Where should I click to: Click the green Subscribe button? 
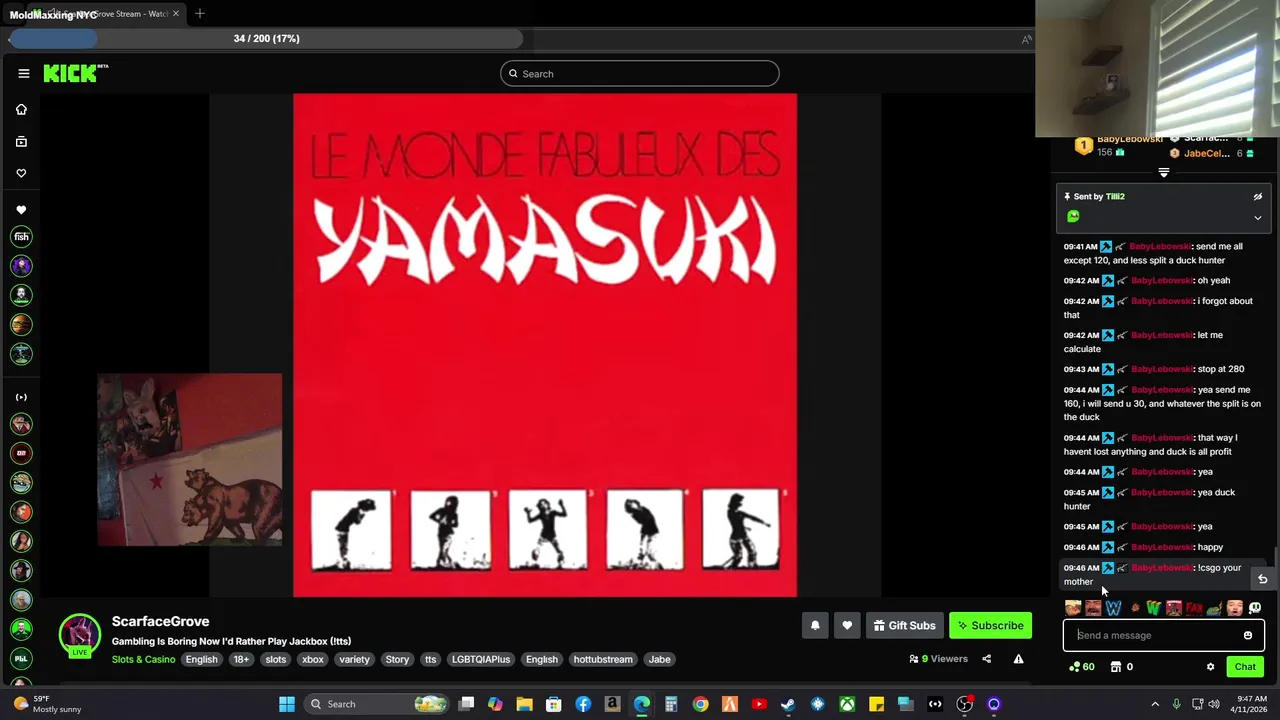point(990,626)
